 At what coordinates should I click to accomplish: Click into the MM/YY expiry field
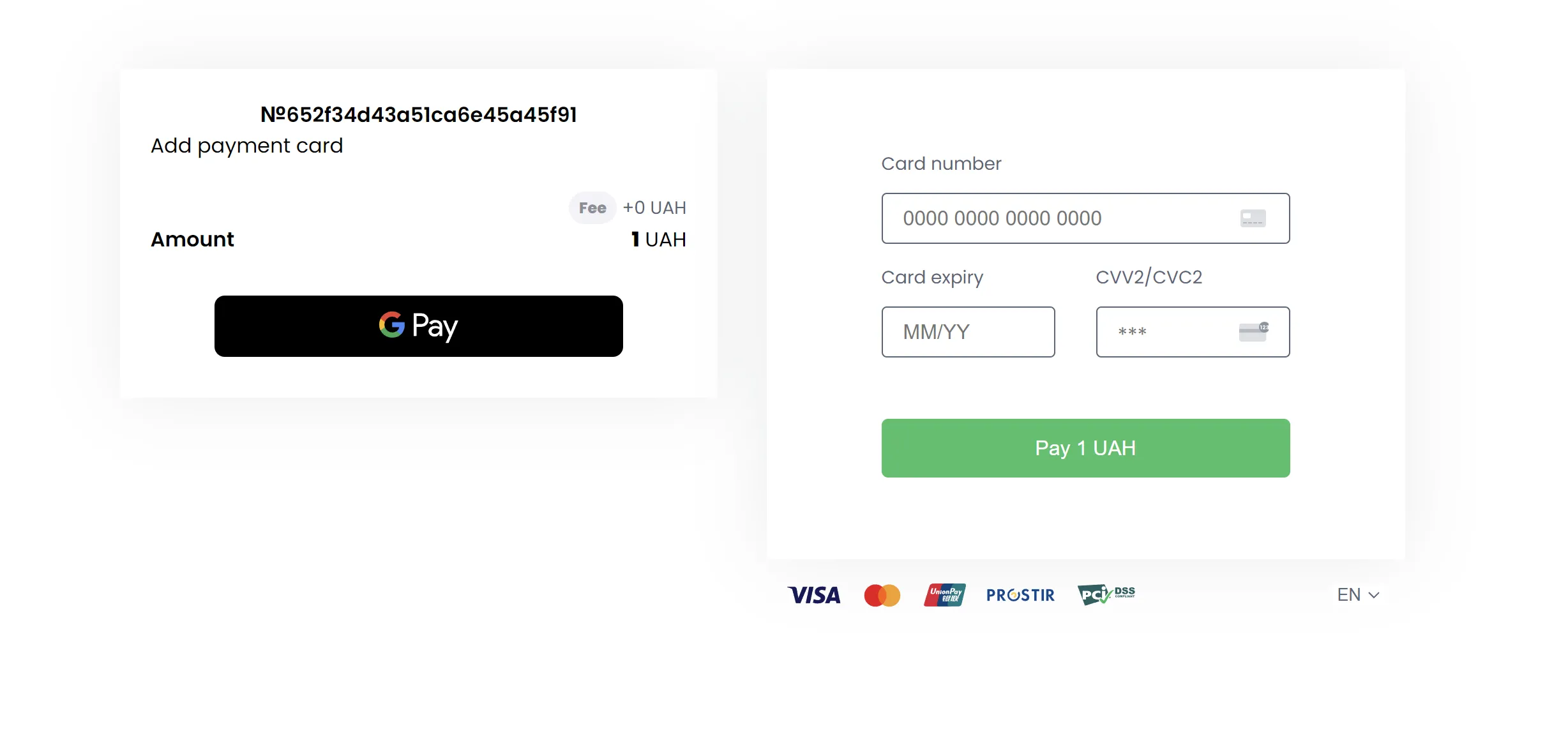coord(968,332)
